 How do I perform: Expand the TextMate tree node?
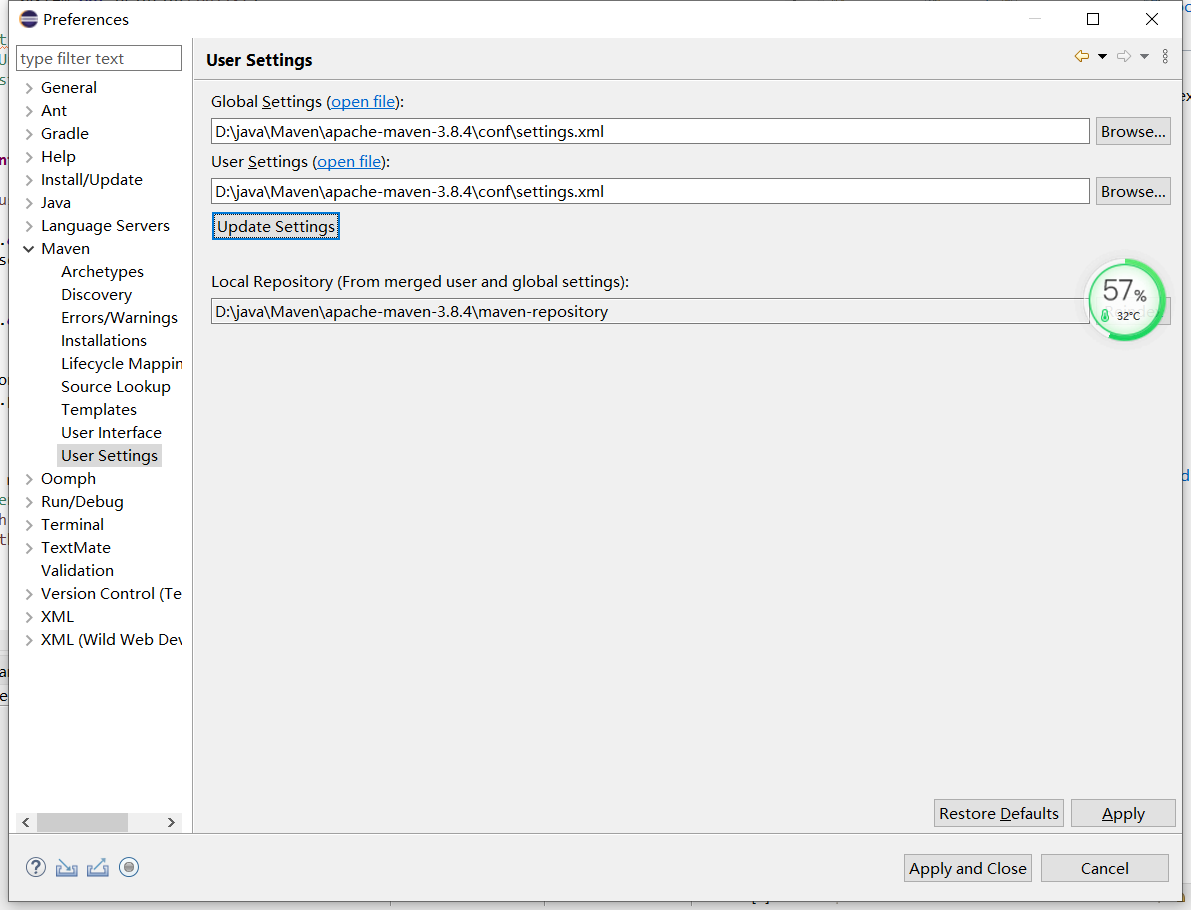tap(29, 548)
